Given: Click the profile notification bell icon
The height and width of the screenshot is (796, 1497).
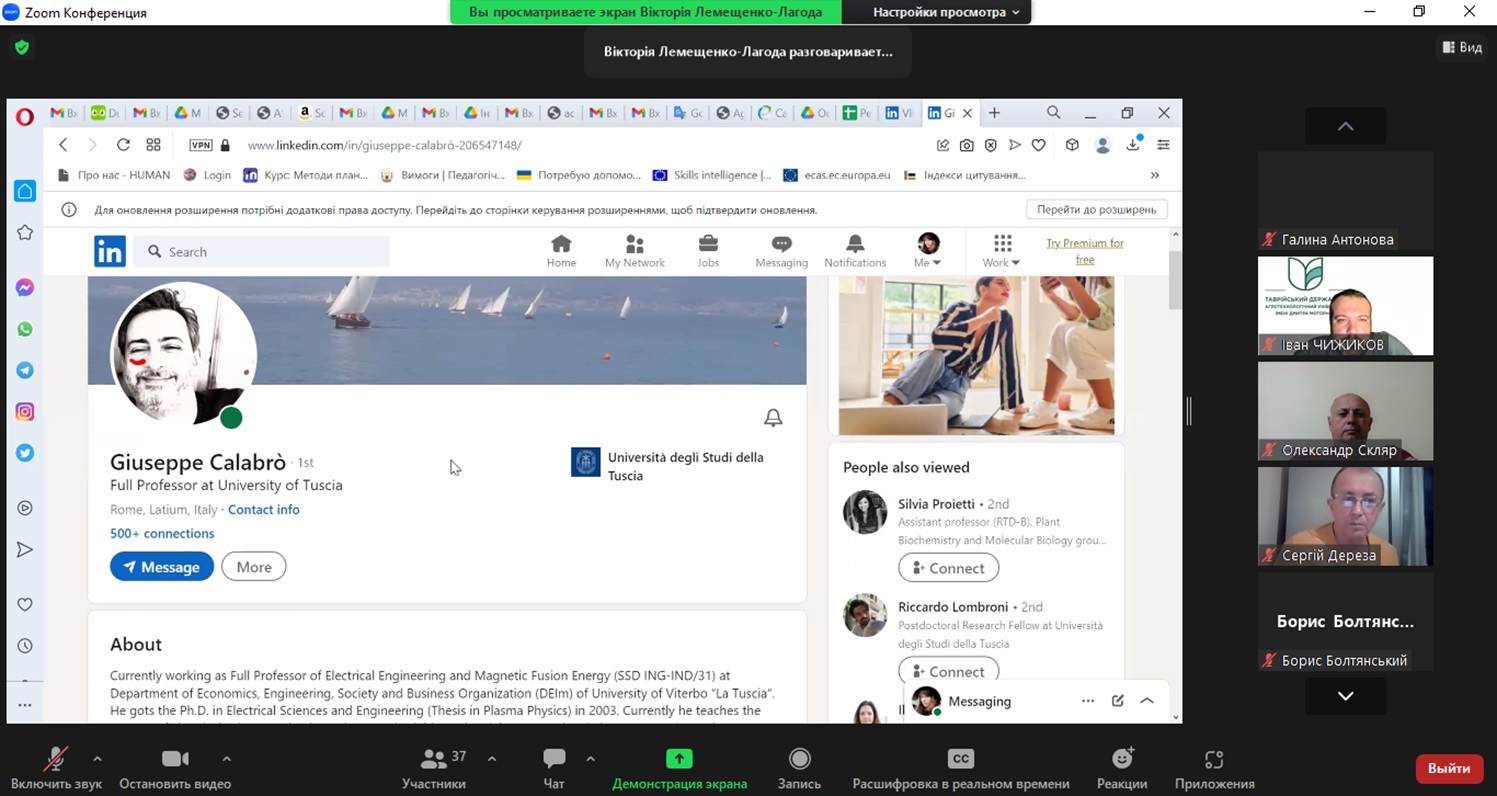Looking at the screenshot, I should click(773, 418).
